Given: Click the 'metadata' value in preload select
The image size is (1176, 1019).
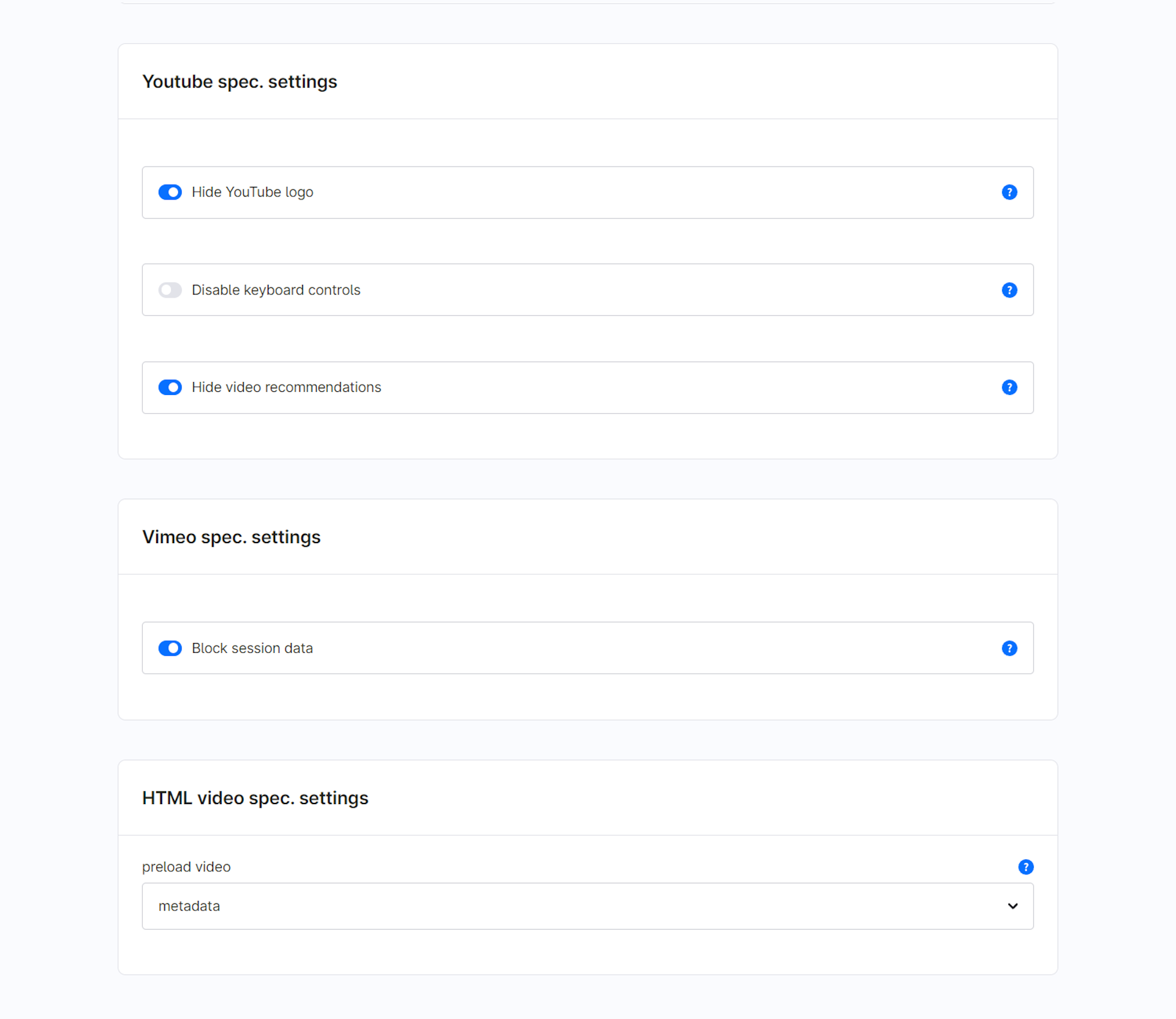Looking at the screenshot, I should pos(189,906).
